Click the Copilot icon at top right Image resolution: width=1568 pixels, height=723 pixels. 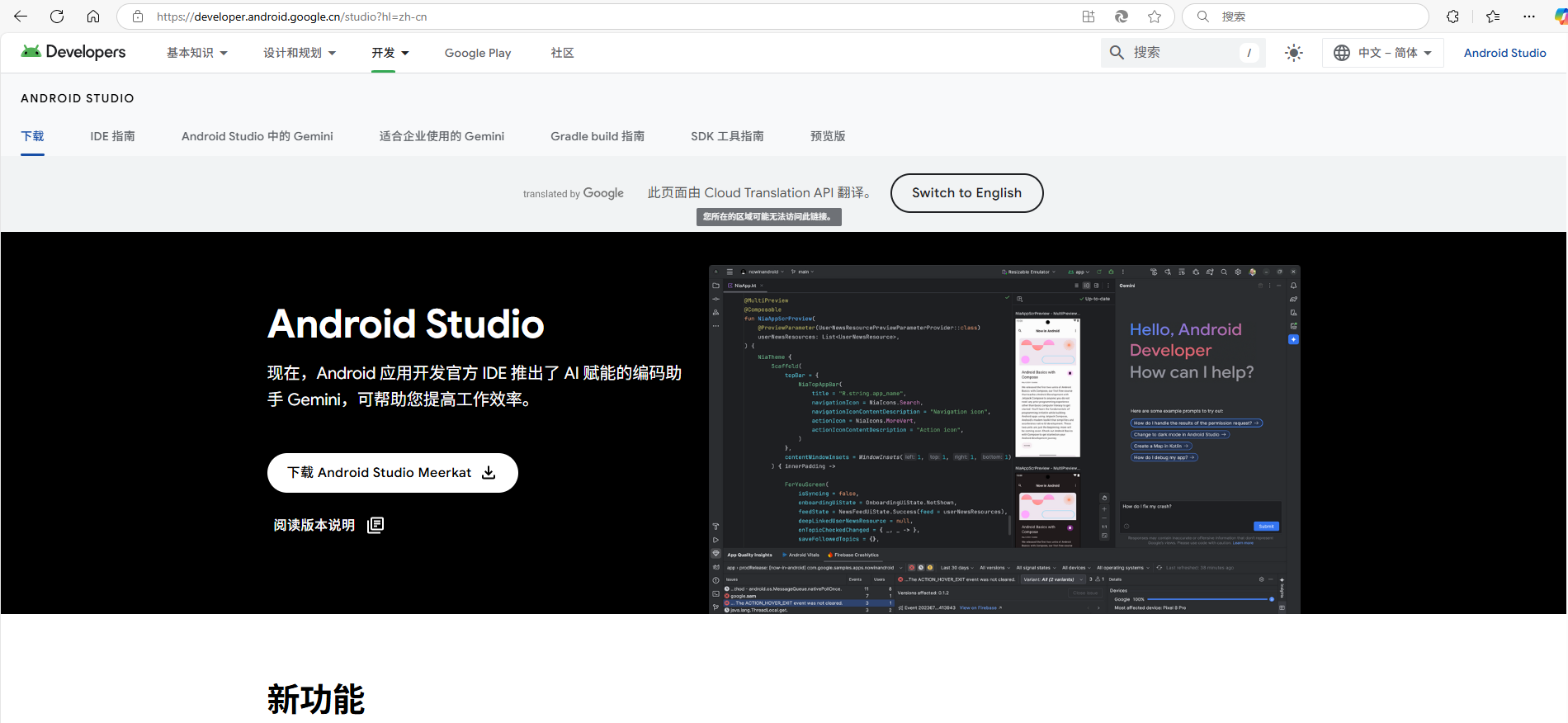click(1561, 17)
